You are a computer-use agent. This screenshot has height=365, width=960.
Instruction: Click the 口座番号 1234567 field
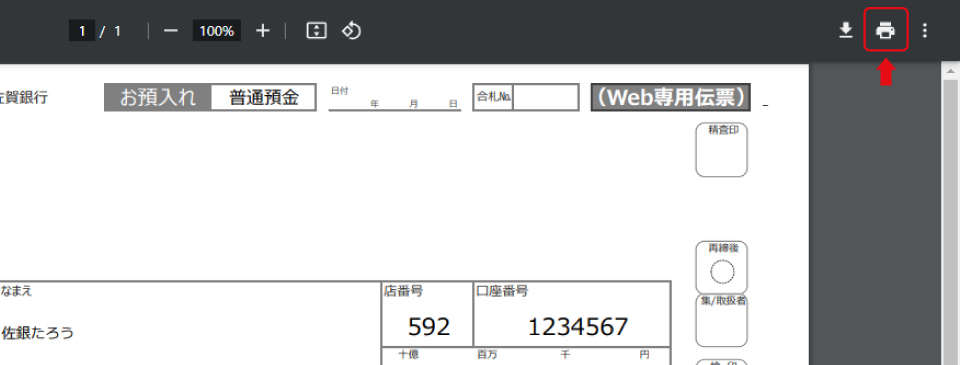572,314
